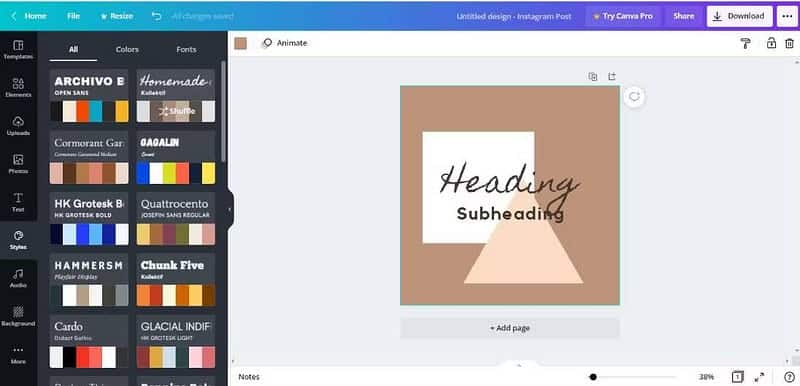This screenshot has width=800, height=386.
Task: Toggle the lock icon in toolbar
Action: [771, 43]
